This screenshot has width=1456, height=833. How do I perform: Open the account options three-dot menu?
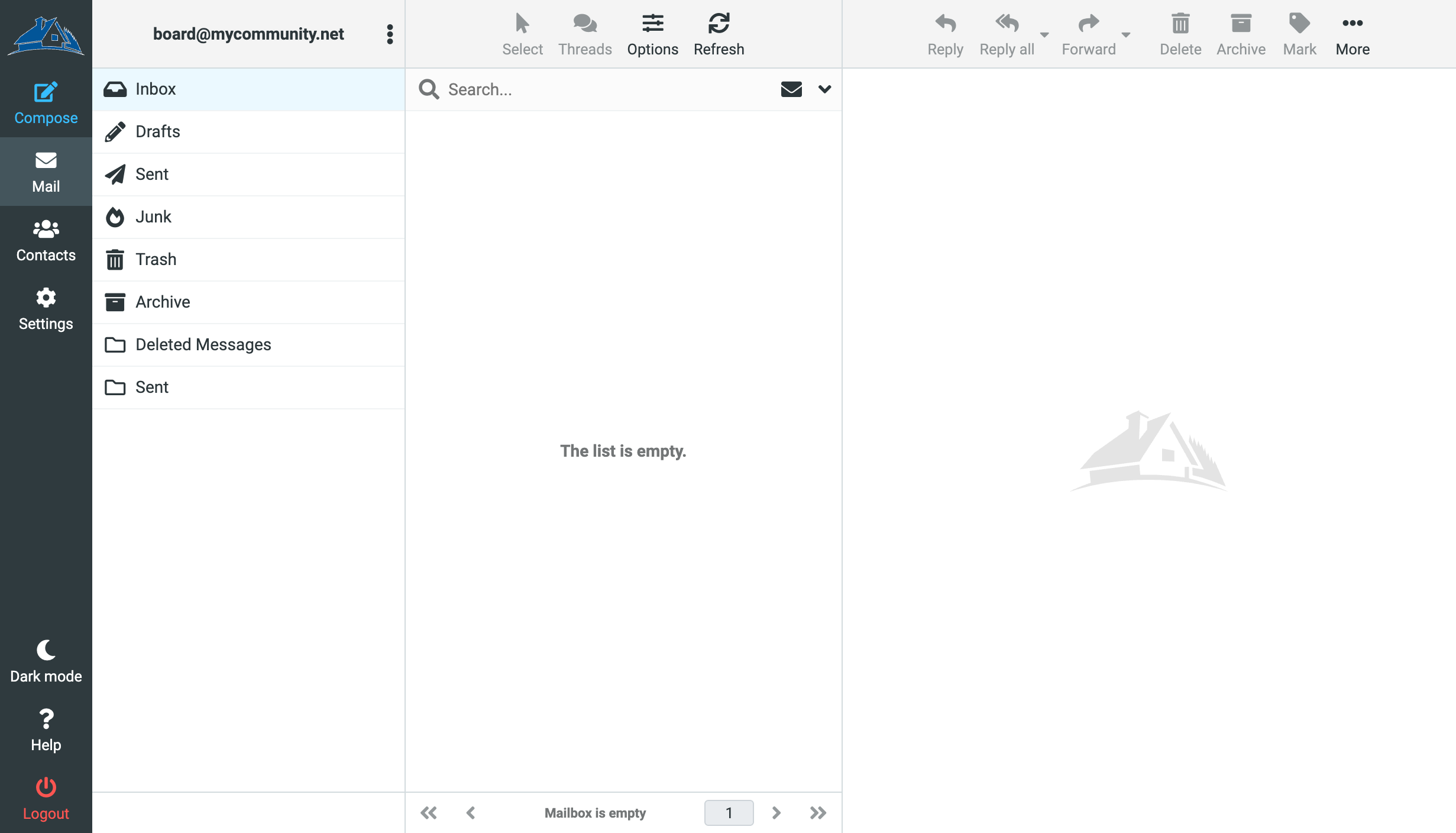[390, 34]
